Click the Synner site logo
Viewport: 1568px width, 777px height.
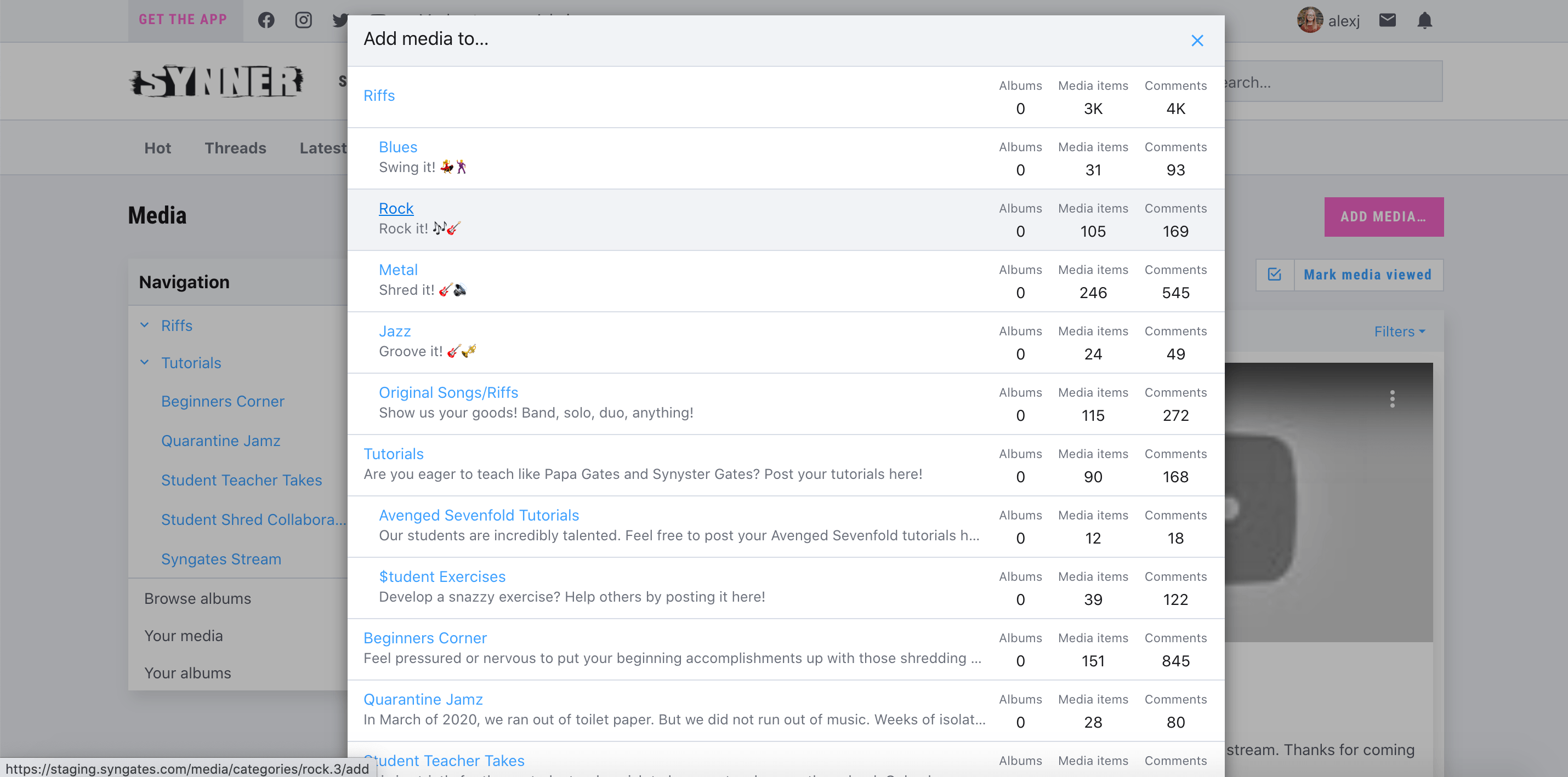[x=216, y=81]
